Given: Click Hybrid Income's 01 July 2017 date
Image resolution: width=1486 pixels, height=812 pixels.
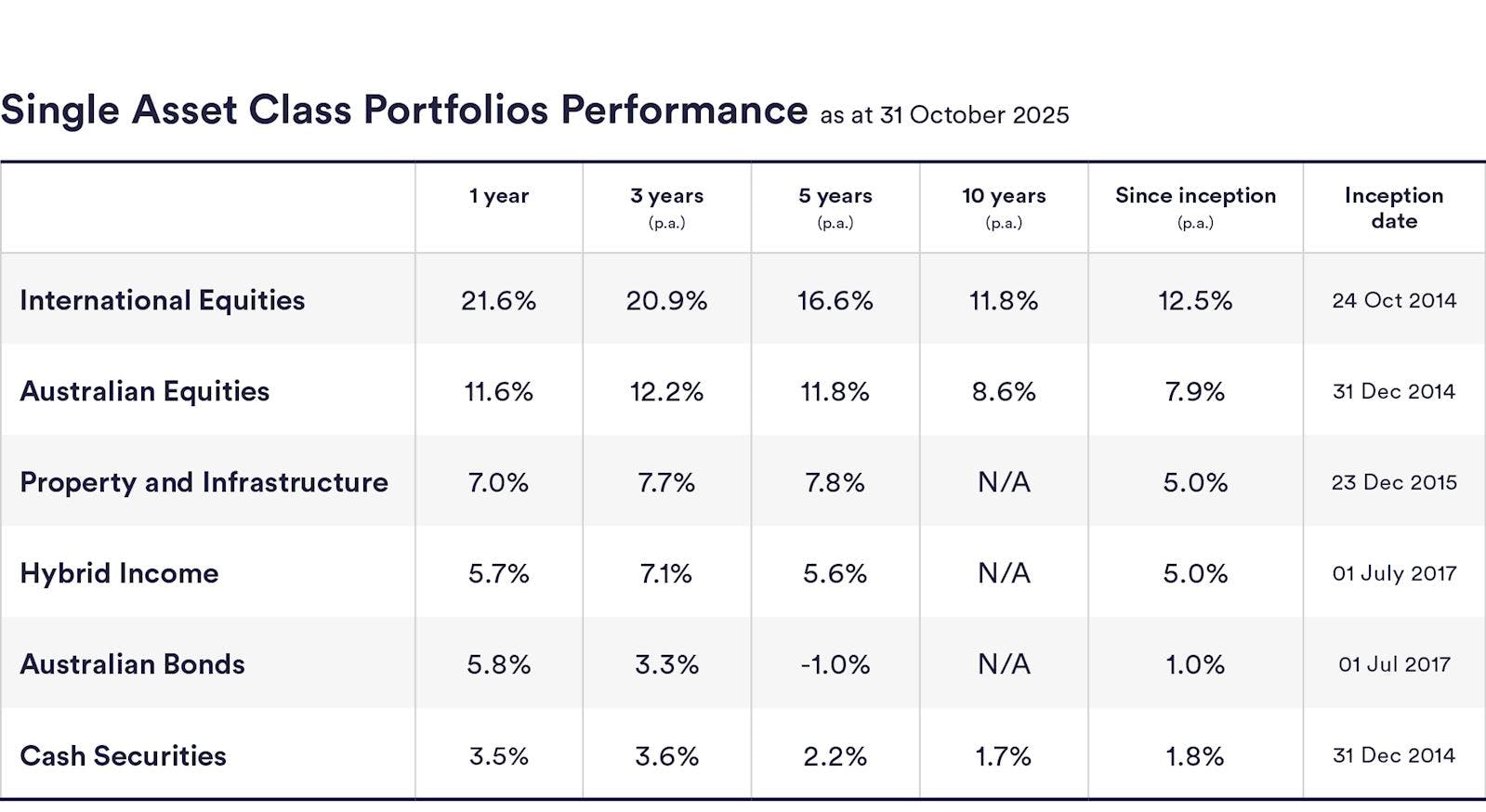Looking at the screenshot, I should click(x=1393, y=574).
